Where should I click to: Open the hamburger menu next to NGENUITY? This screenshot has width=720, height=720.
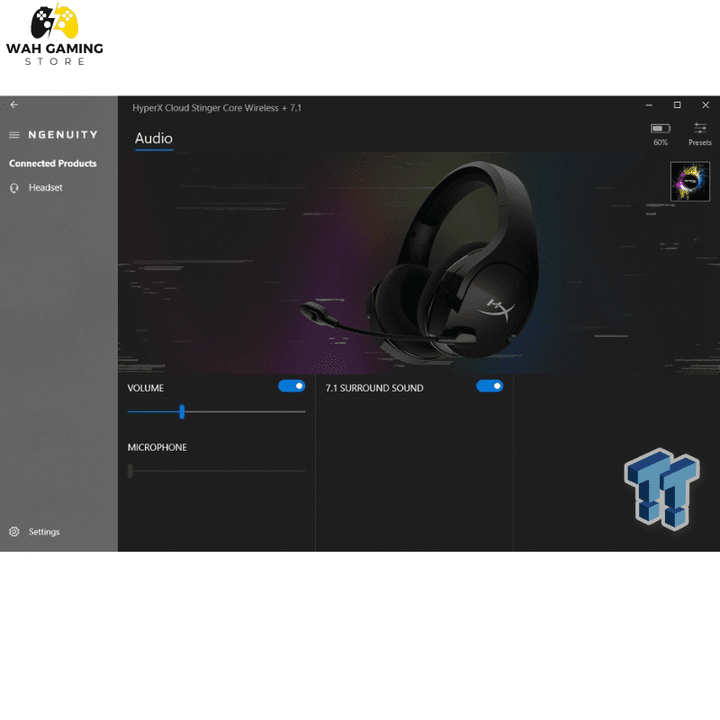[14, 135]
